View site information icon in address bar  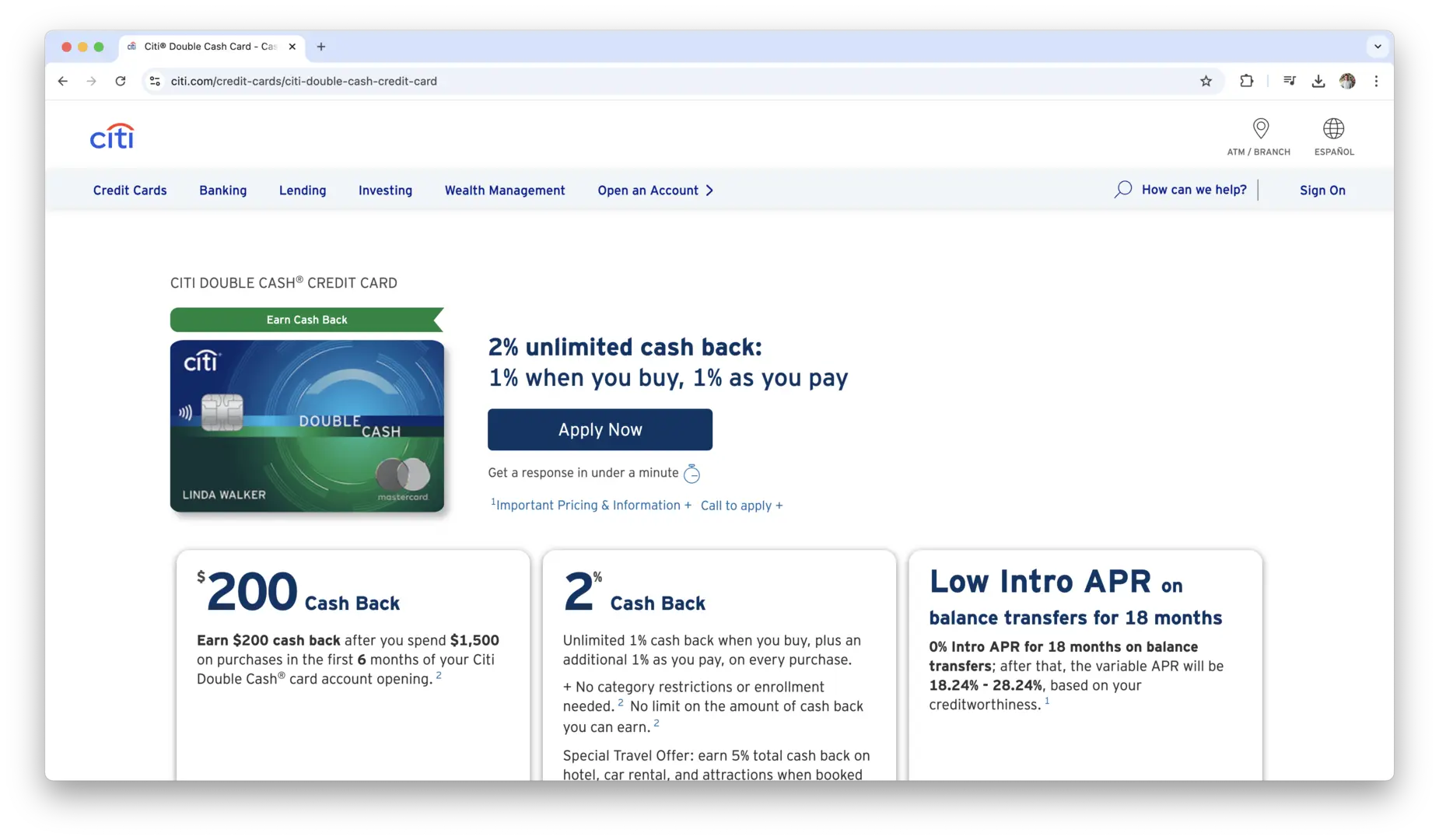pyautogui.click(x=155, y=81)
